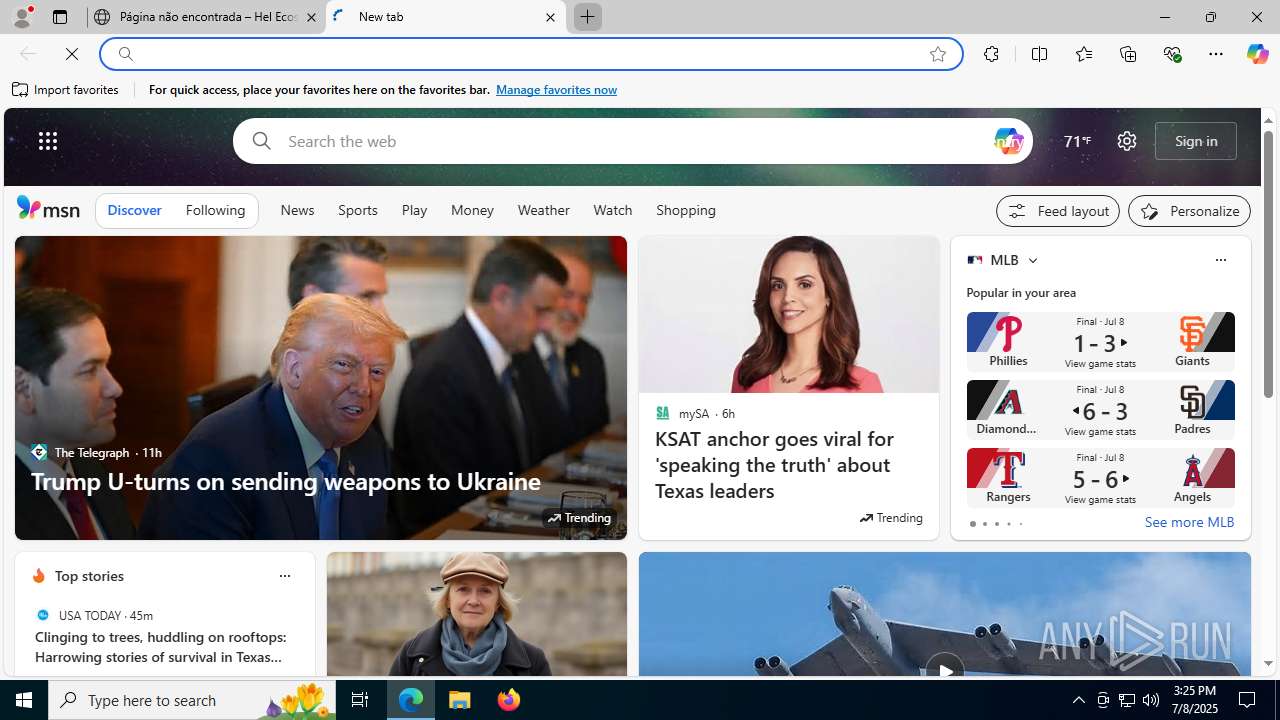This screenshot has height=720, width=1280.
Task: Expand the MLB league dropdown
Action: click(1032, 260)
